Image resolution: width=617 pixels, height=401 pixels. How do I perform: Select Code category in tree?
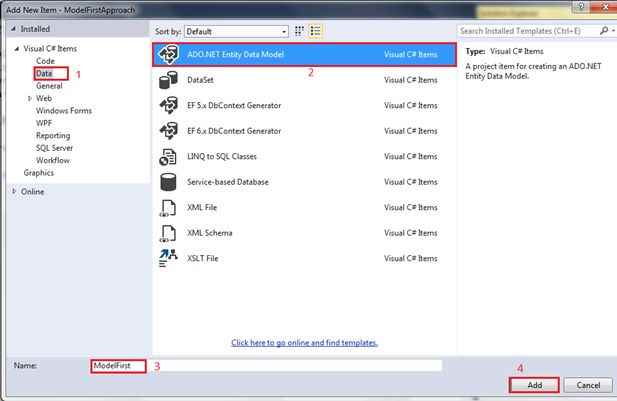(46, 61)
